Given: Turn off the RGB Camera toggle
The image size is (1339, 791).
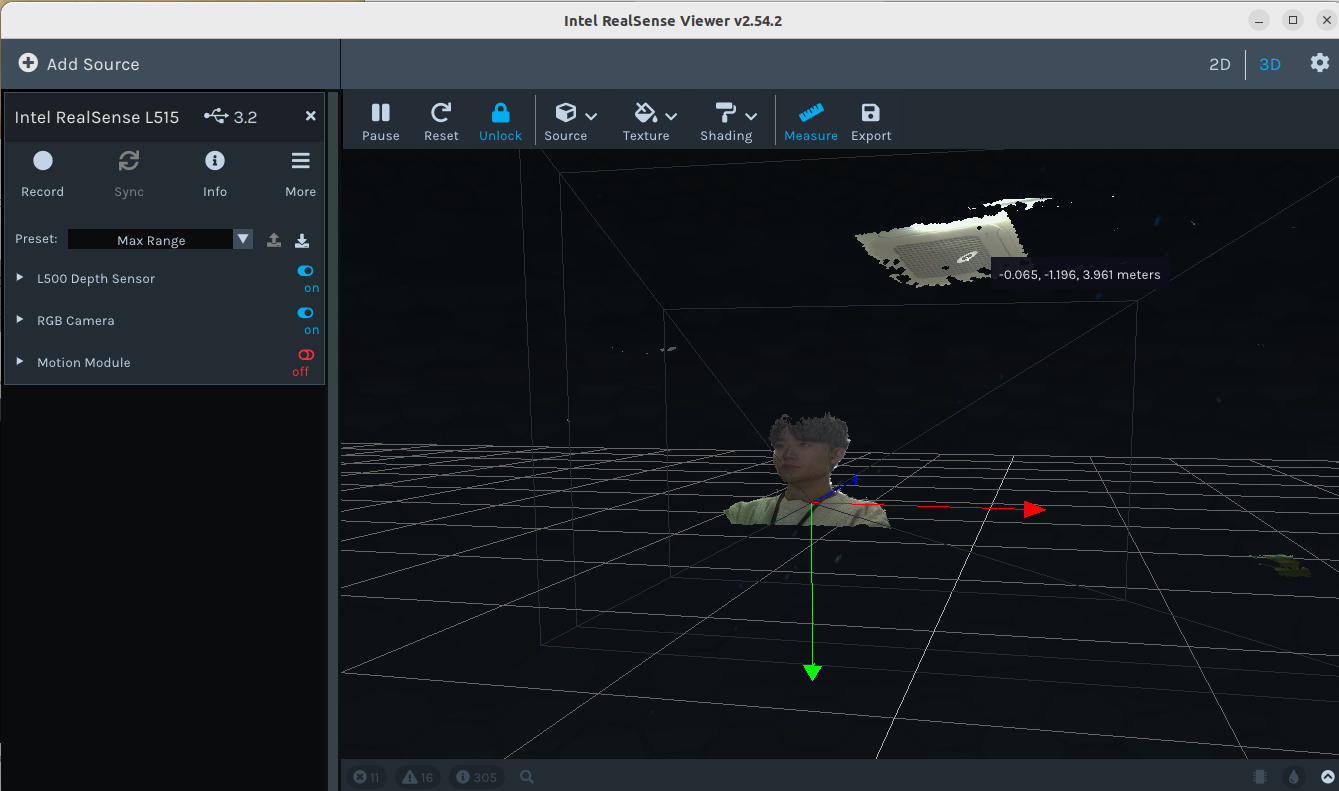Looking at the screenshot, I should point(305,313).
